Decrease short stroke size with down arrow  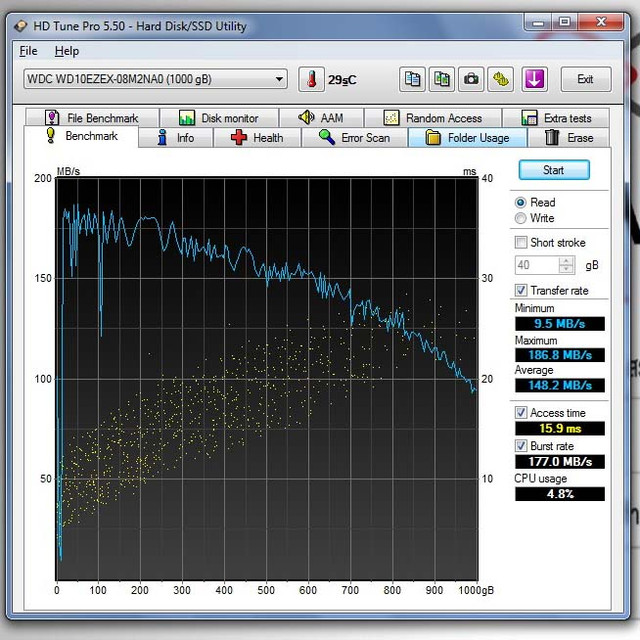click(566, 269)
